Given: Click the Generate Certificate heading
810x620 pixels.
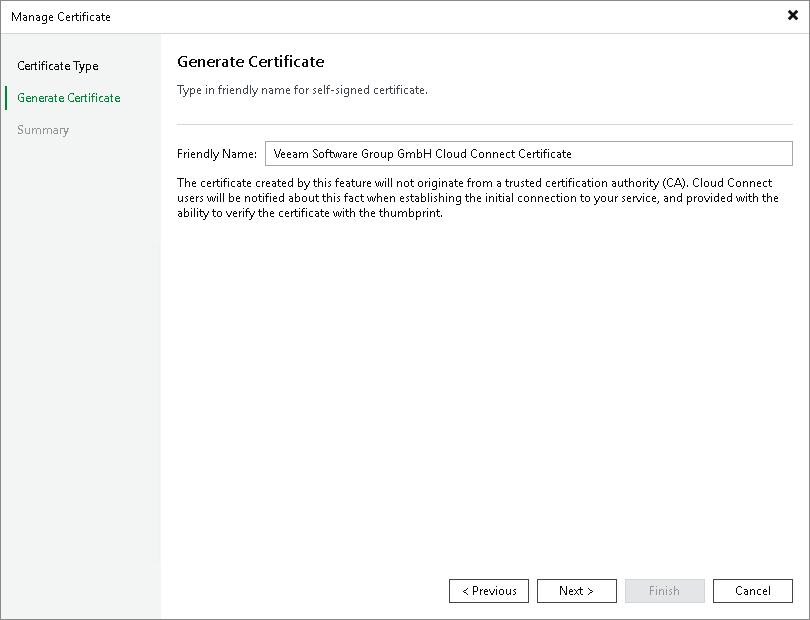Looking at the screenshot, I should click(x=250, y=62).
